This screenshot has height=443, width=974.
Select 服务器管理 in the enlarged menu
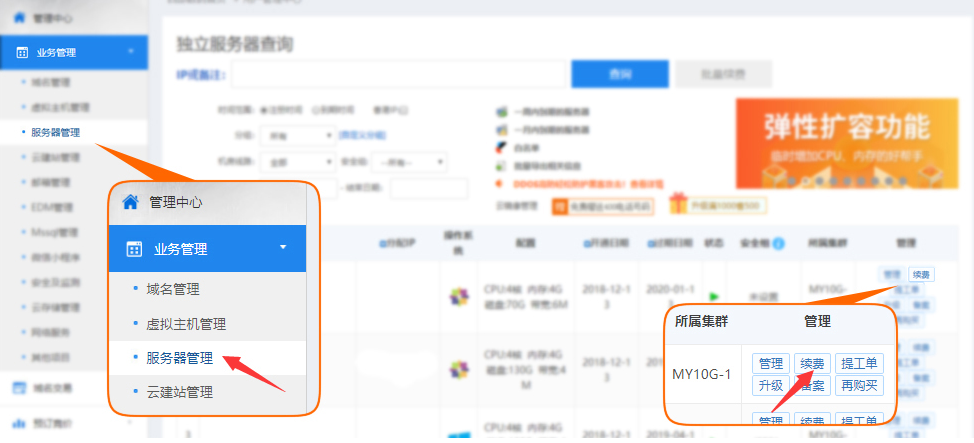pyautogui.click(x=180, y=357)
